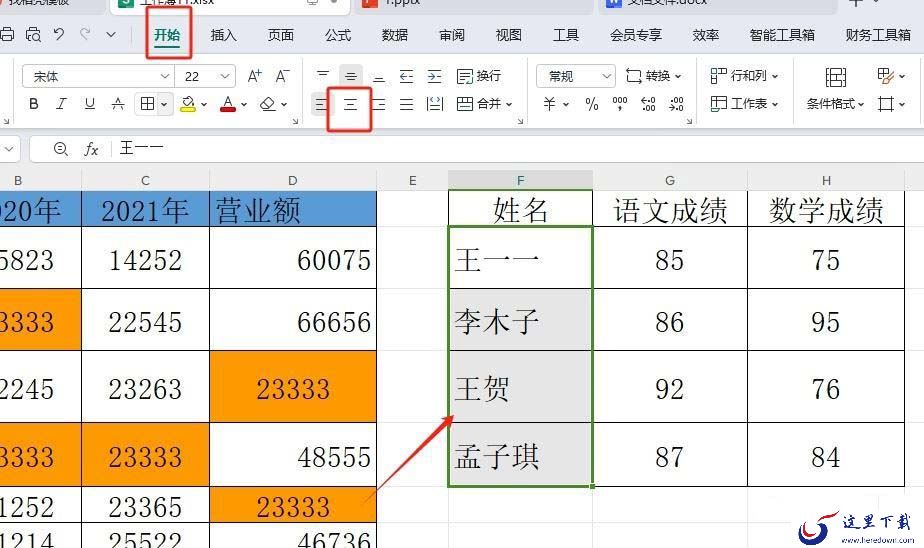Toggle top vertical alignment

(323, 75)
